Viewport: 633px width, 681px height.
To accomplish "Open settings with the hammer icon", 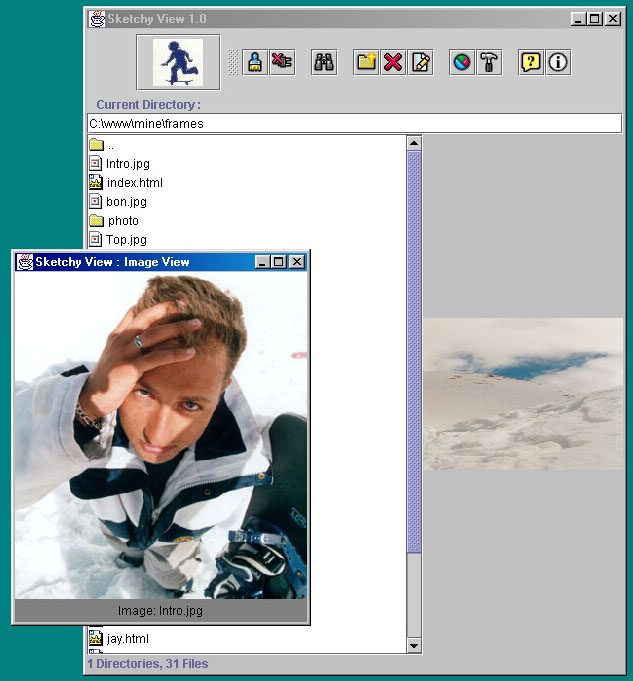I will [x=488, y=62].
